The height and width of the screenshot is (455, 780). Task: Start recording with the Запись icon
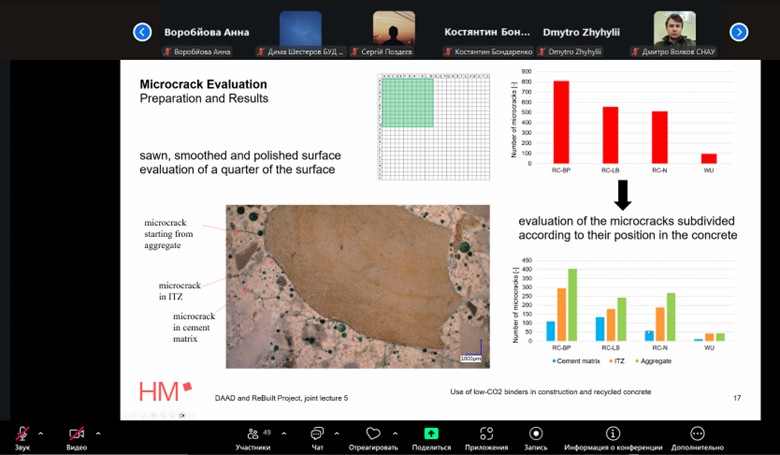536,434
